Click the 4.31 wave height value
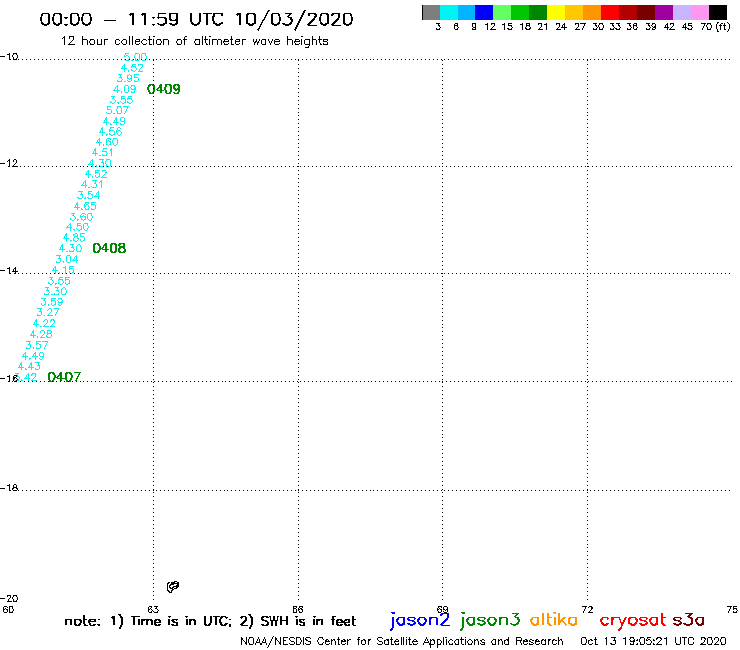Image resolution: width=740 pixels, height=650 pixels. point(92,185)
